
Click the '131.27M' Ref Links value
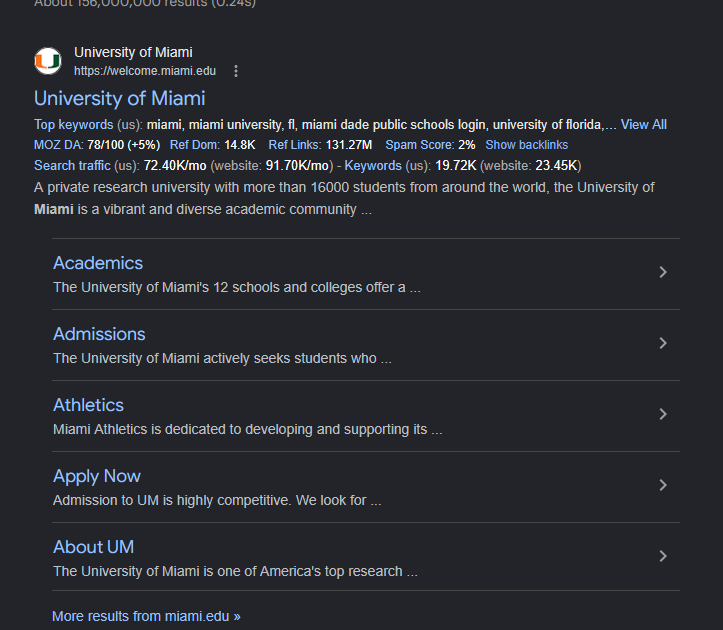349,145
